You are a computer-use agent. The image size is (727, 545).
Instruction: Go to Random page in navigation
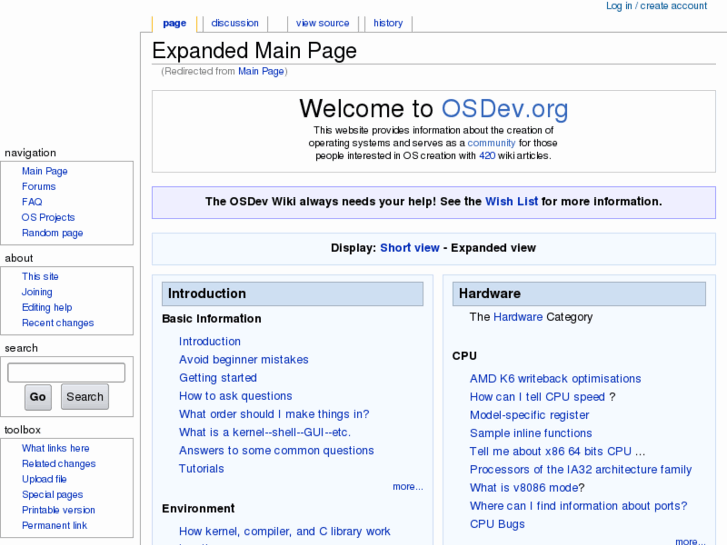pos(52,233)
